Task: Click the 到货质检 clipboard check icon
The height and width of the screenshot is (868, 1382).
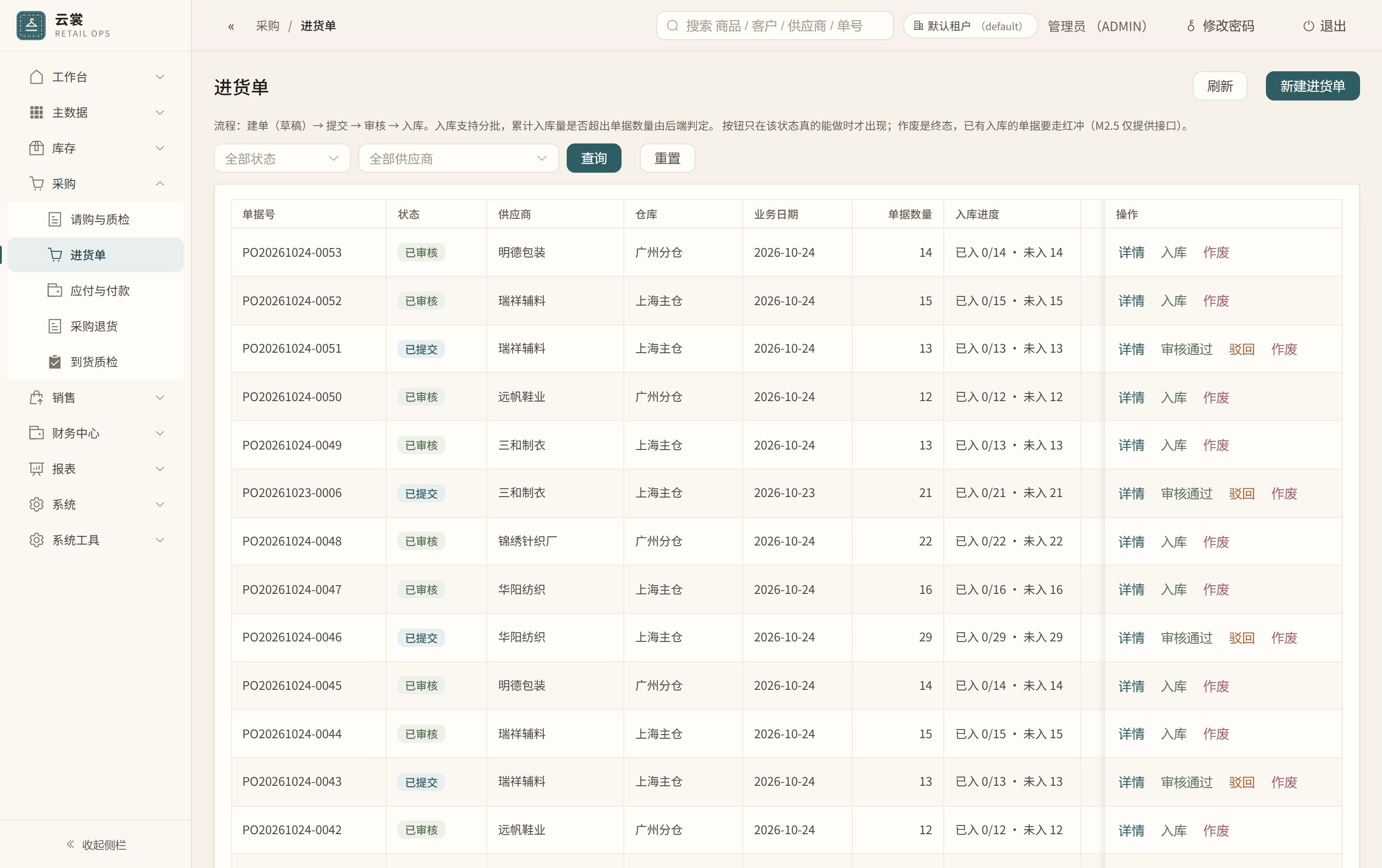Action: pyautogui.click(x=54, y=361)
